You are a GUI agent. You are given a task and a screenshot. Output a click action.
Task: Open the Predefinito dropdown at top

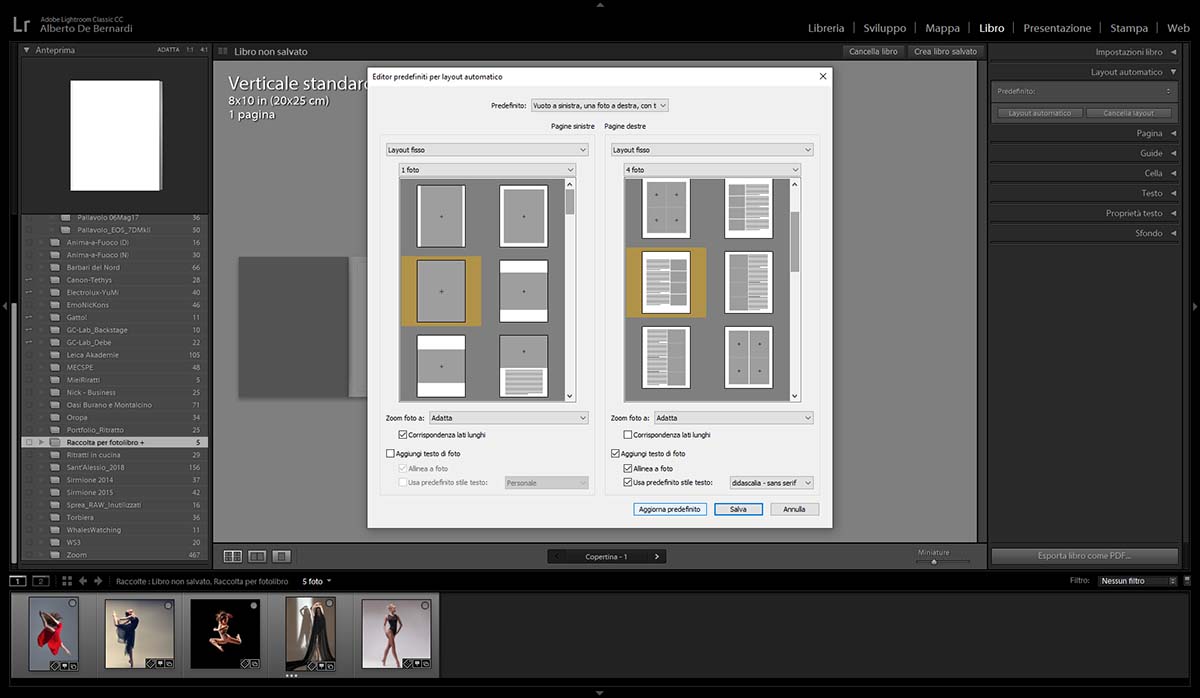pos(599,105)
